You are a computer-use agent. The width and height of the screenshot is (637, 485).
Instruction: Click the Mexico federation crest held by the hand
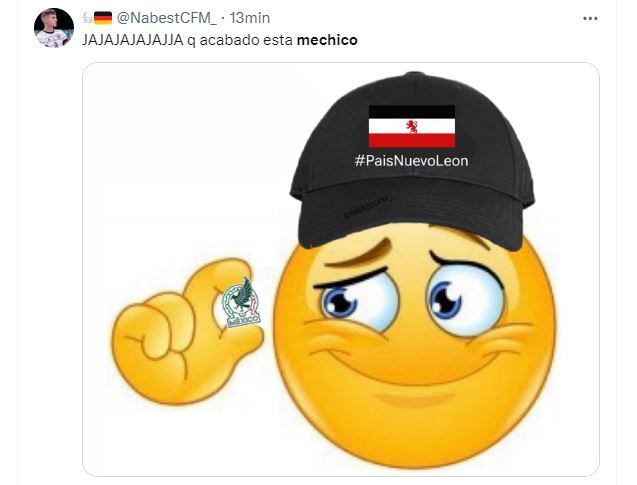[x=242, y=303]
